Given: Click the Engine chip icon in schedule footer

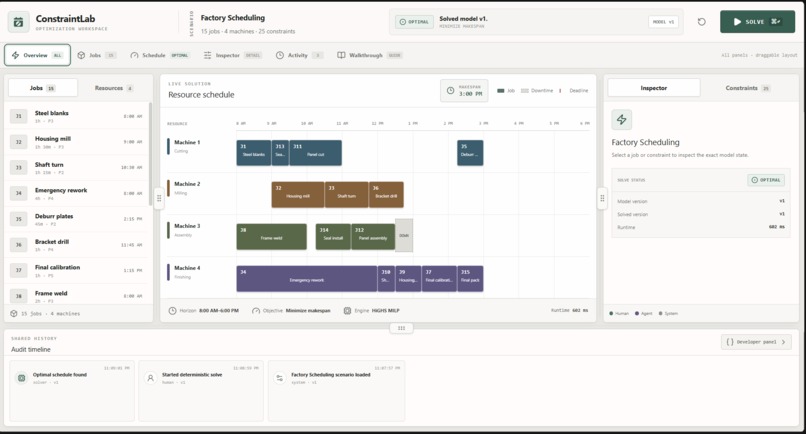Looking at the screenshot, I should point(347,311).
